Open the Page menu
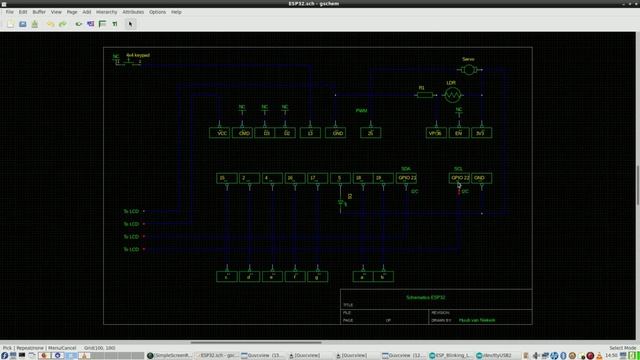 [72, 12]
